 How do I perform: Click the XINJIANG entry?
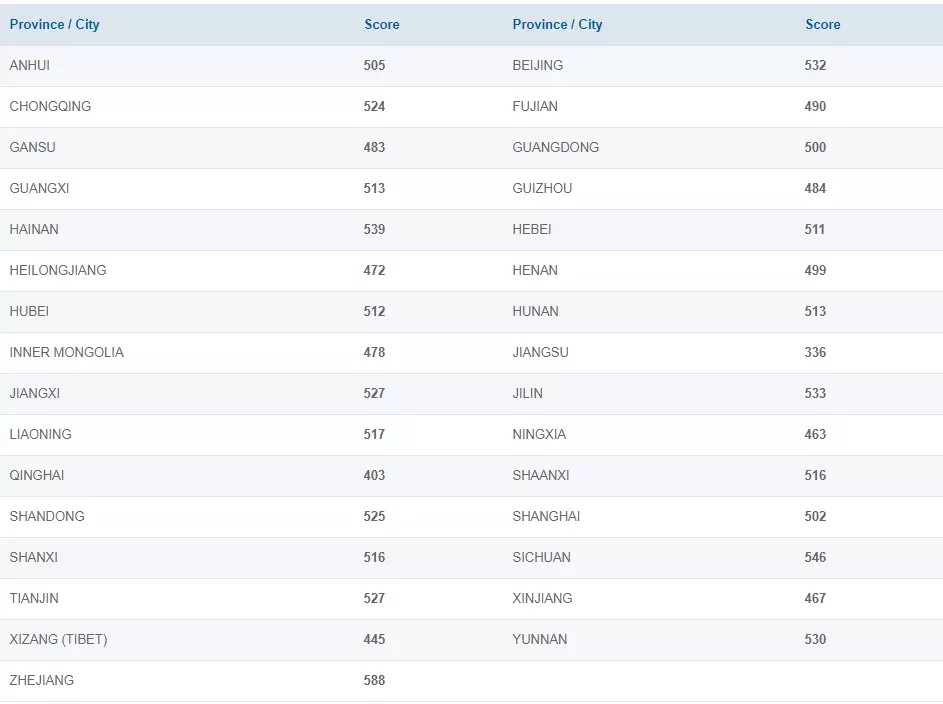[542, 598]
